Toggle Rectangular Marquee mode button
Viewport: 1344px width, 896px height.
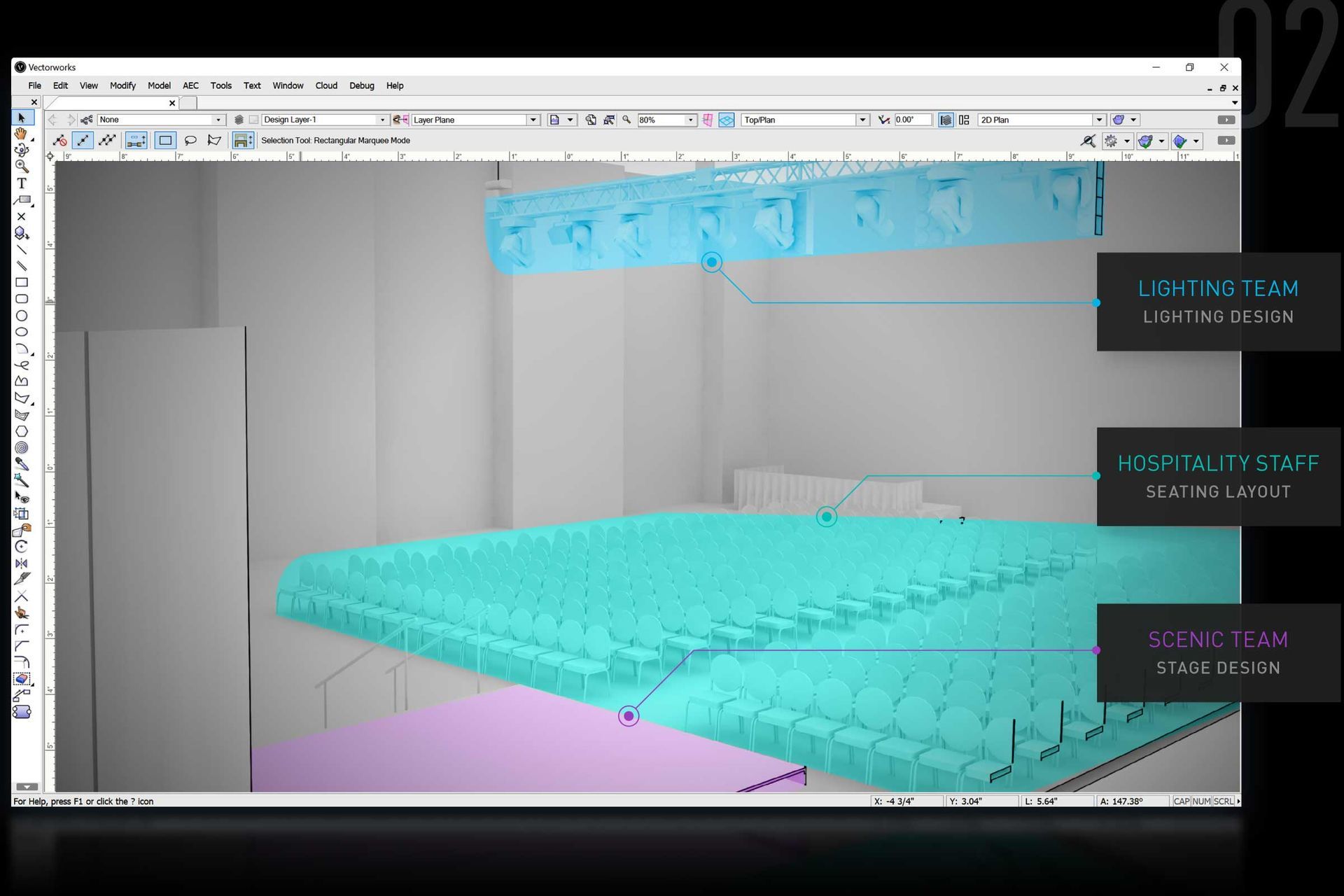(x=165, y=141)
